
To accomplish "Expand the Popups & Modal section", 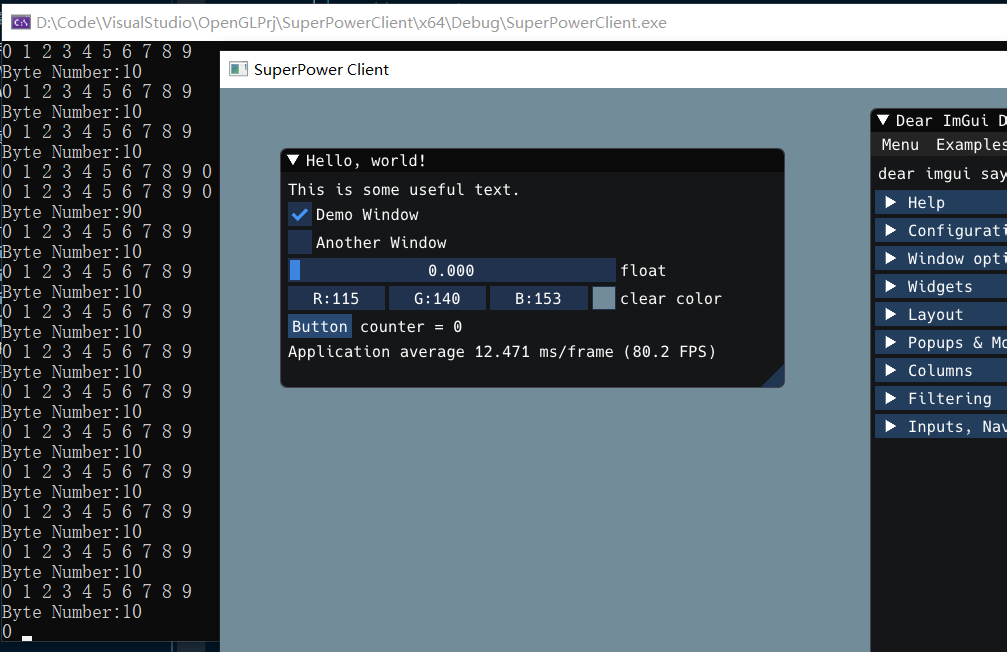I will [x=941, y=342].
